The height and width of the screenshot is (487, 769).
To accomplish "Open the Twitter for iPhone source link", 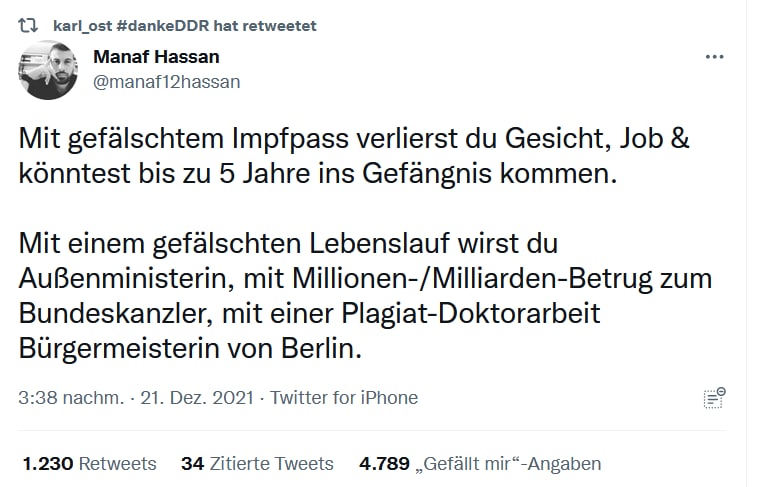I will point(344,397).
